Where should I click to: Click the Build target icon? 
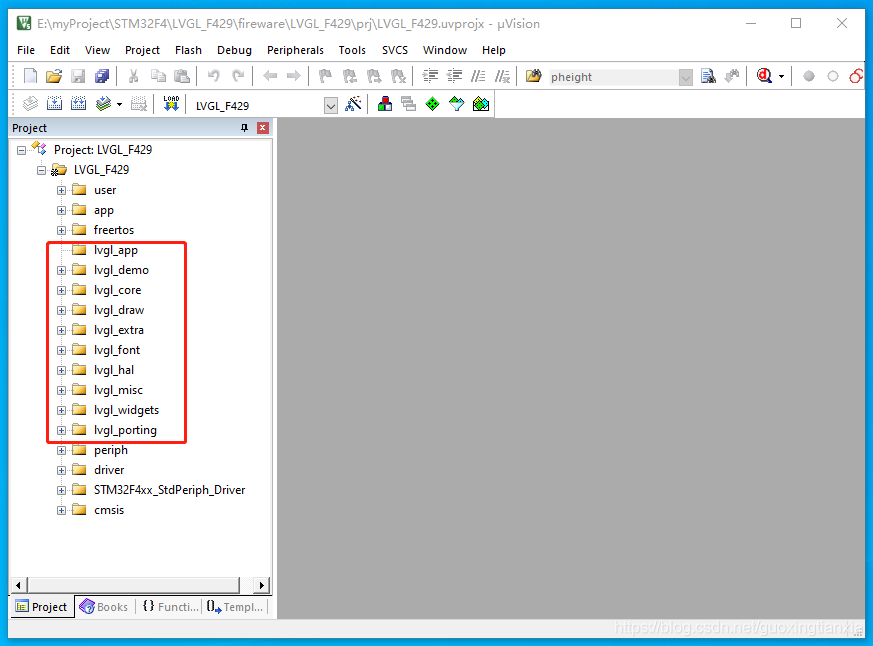coord(55,104)
